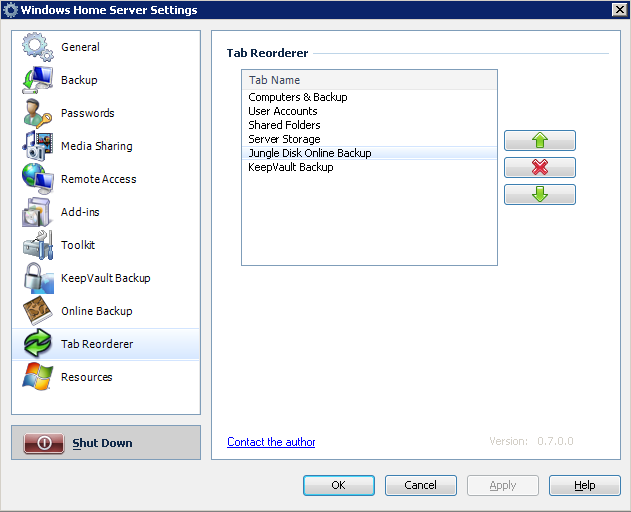Click the Media Sharing icon
The width and height of the screenshot is (631, 512).
coord(37,146)
